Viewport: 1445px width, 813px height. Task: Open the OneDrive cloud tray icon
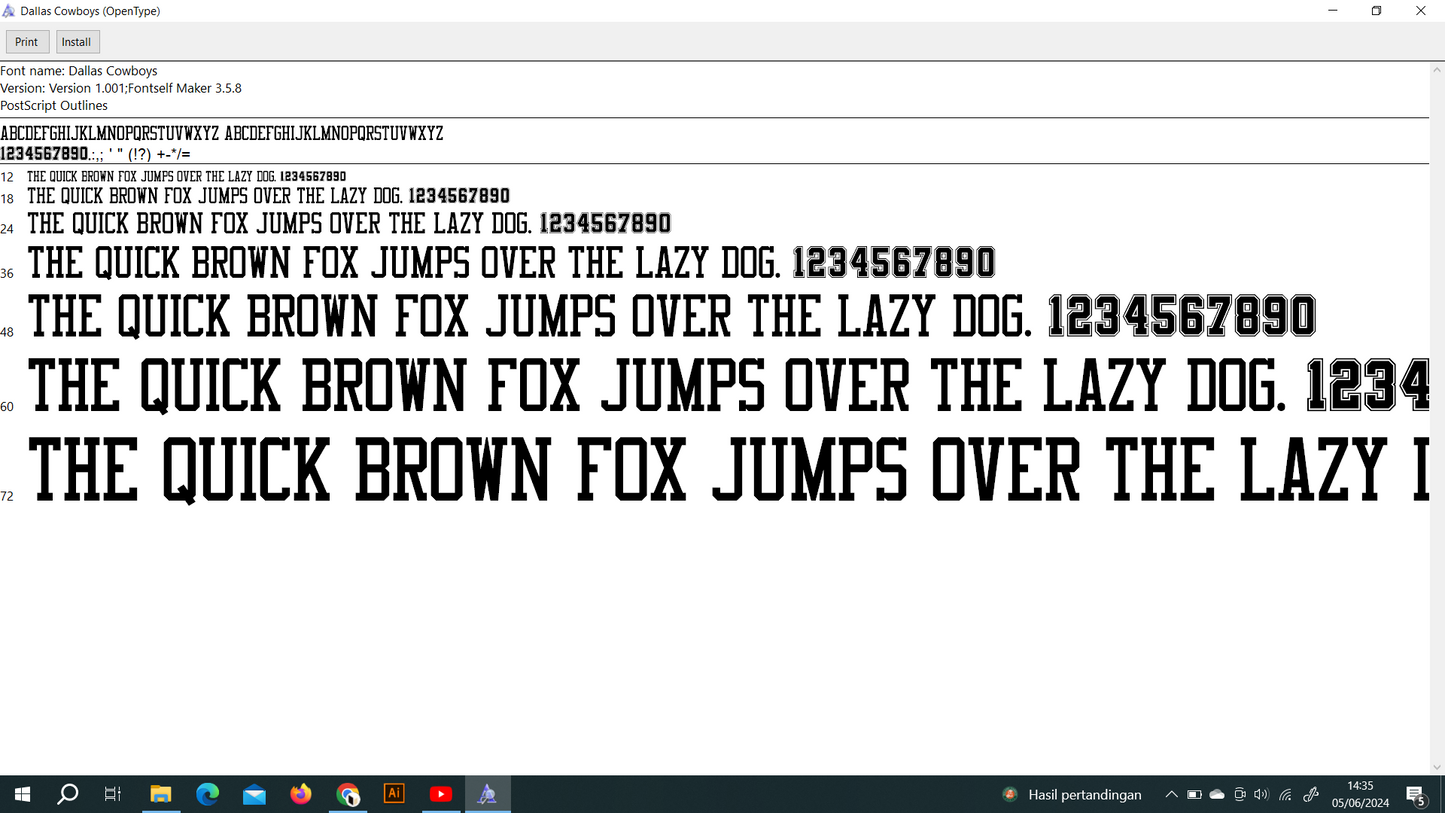click(x=1217, y=795)
